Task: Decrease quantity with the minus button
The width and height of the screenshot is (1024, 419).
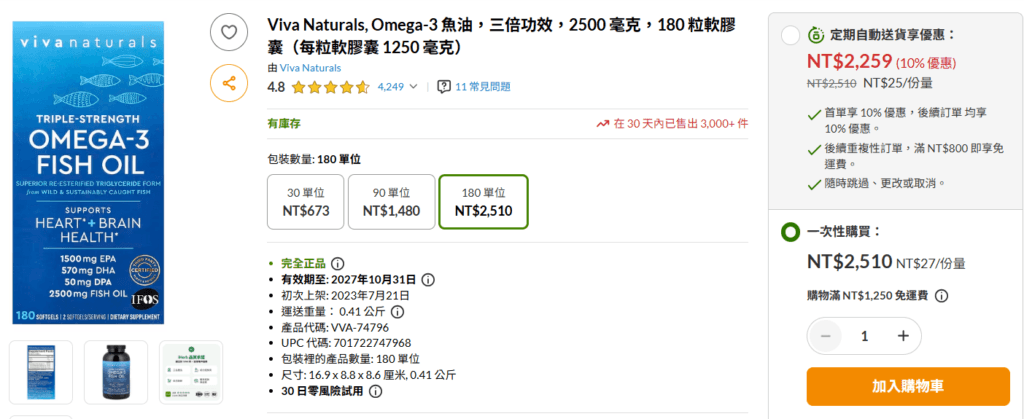Action: pos(825,336)
